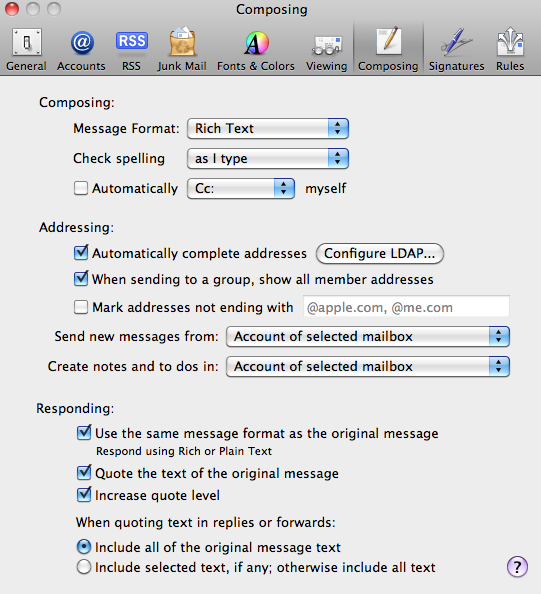Image resolution: width=541 pixels, height=594 pixels.
Task: Open the Check spelling as I type dropdown
Action: point(268,158)
